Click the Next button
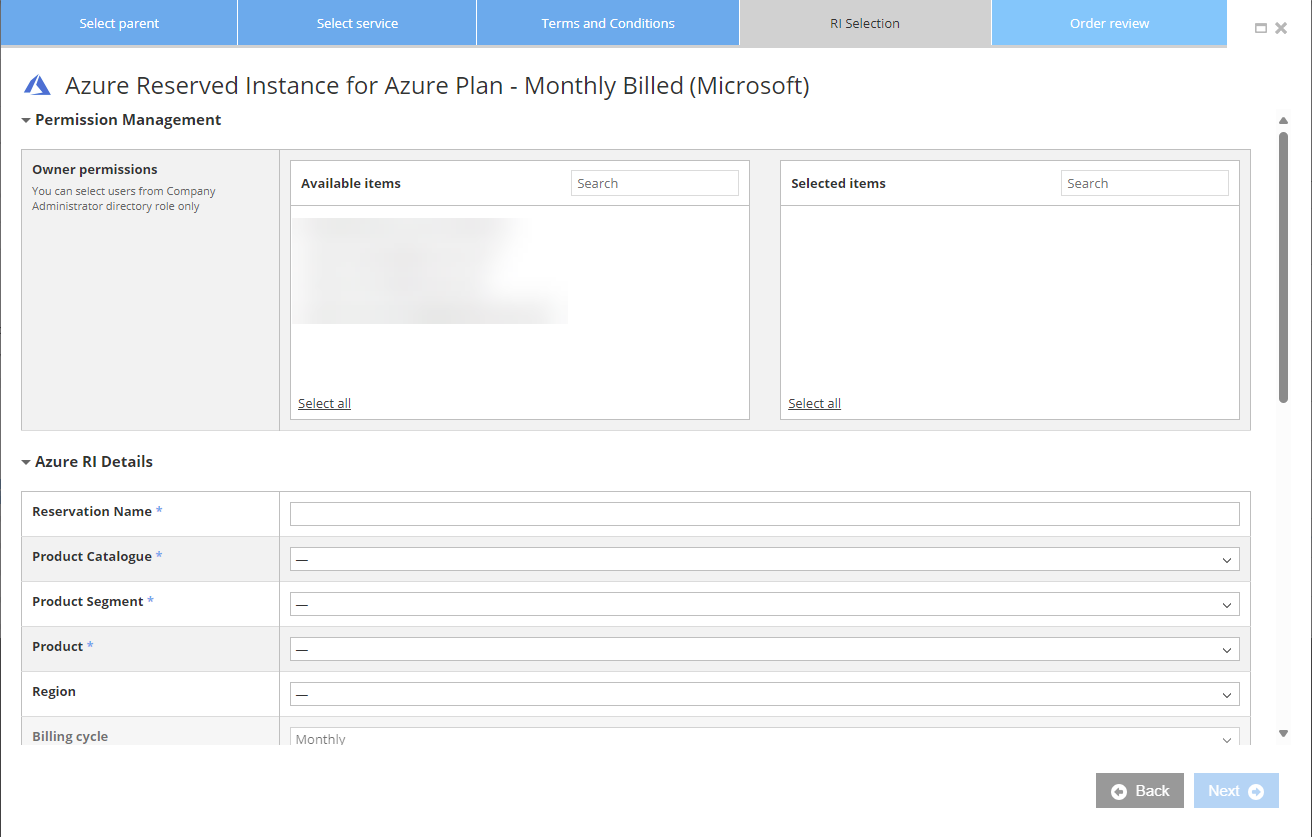 click(1236, 791)
